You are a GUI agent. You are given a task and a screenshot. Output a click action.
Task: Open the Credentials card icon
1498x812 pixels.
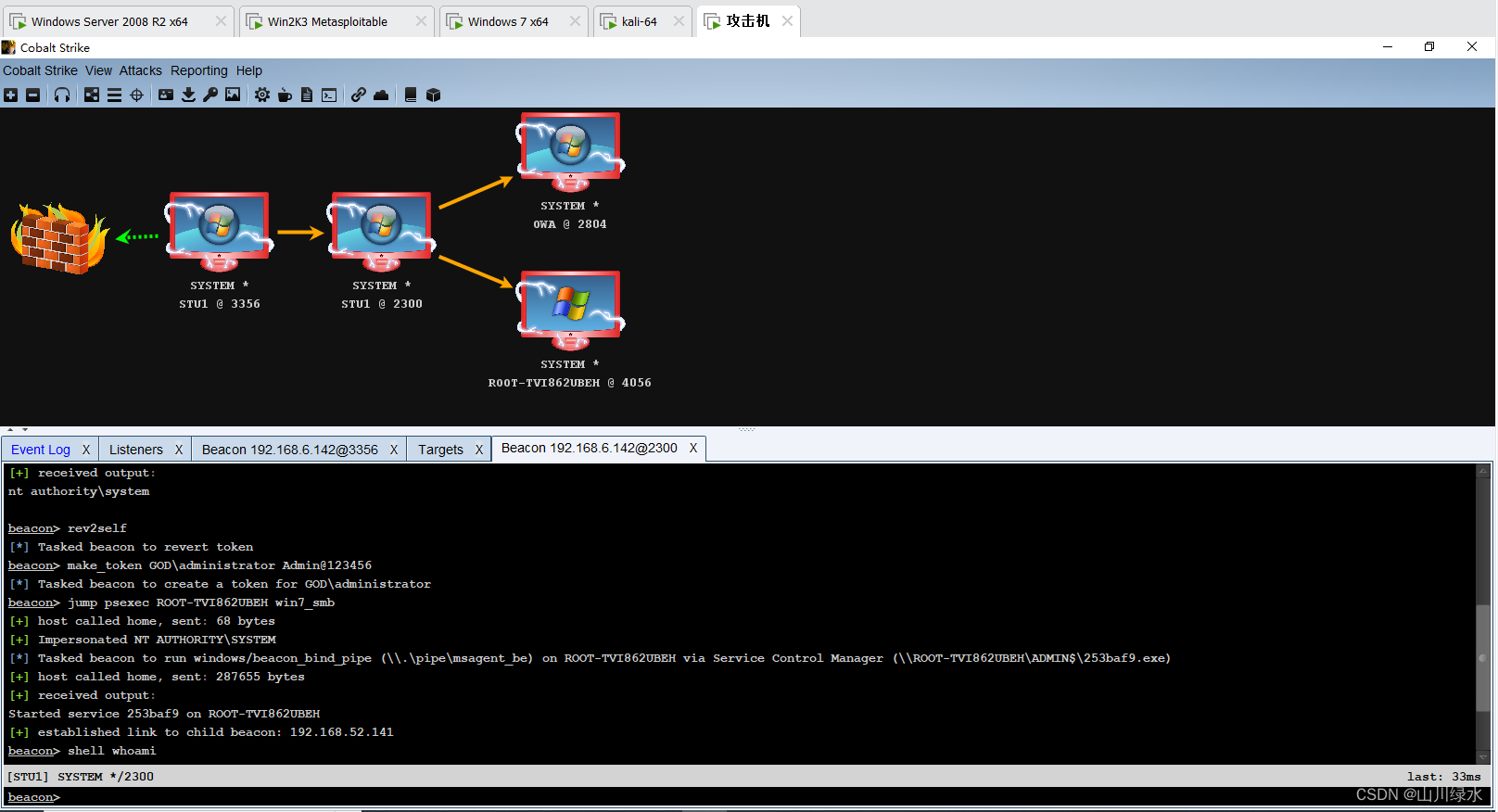pyautogui.click(x=166, y=95)
